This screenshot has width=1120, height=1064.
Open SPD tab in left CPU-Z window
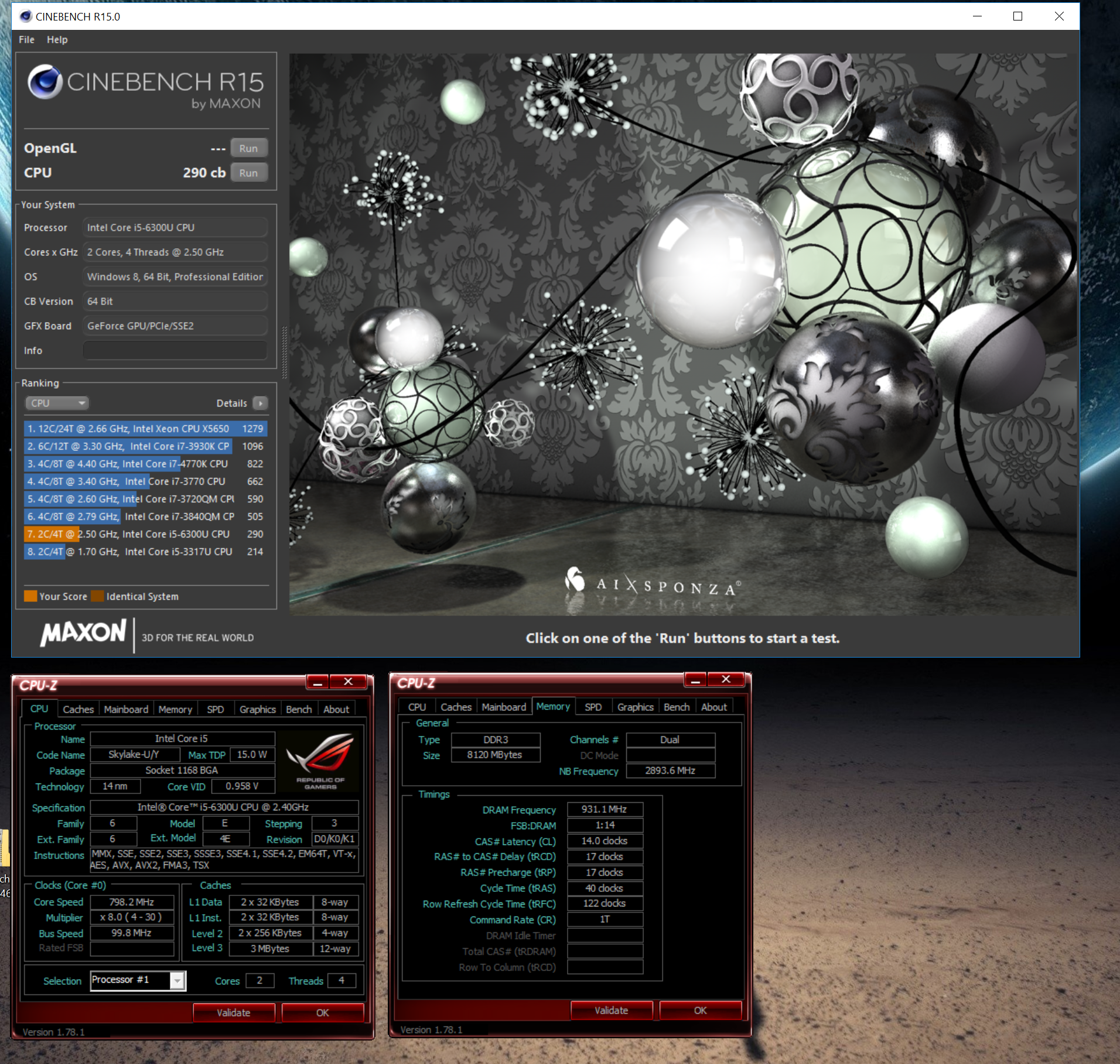(x=215, y=709)
